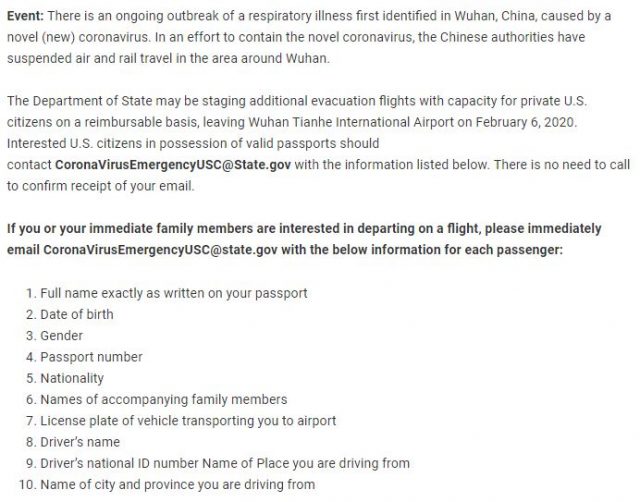Click the "Driver's national ID number" list item
This screenshot has width=640, height=502.
[123, 463]
